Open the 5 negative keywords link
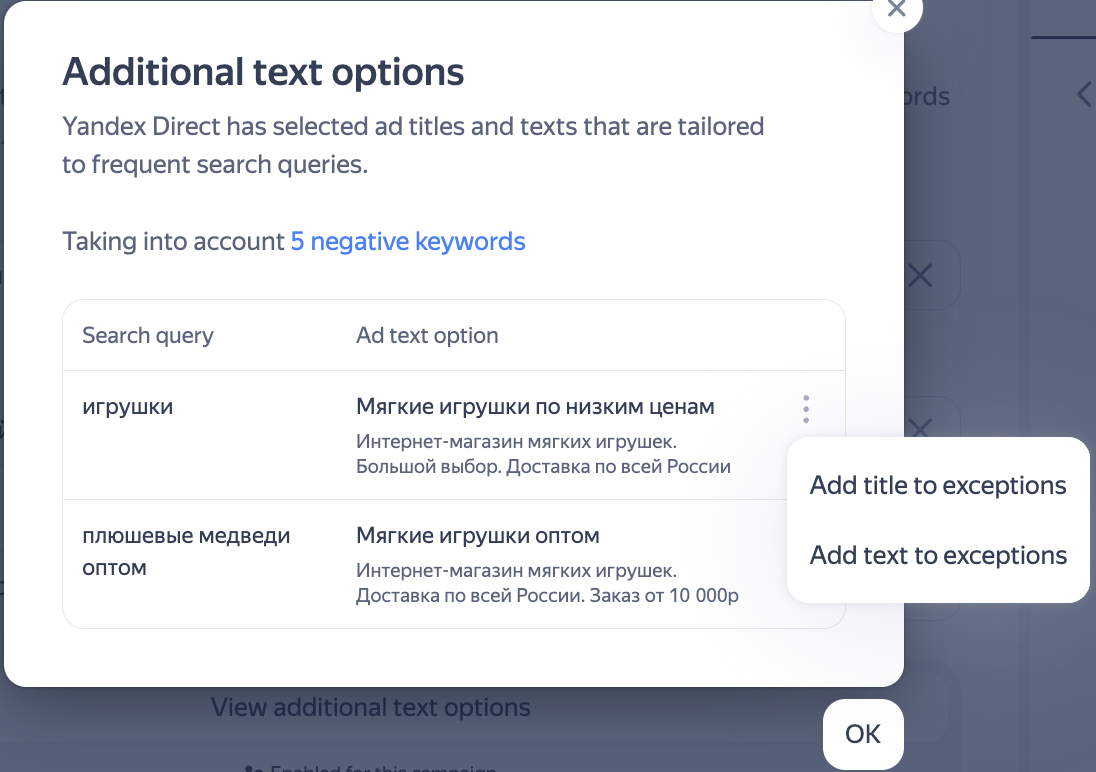The image size is (1096, 772). tap(407, 241)
